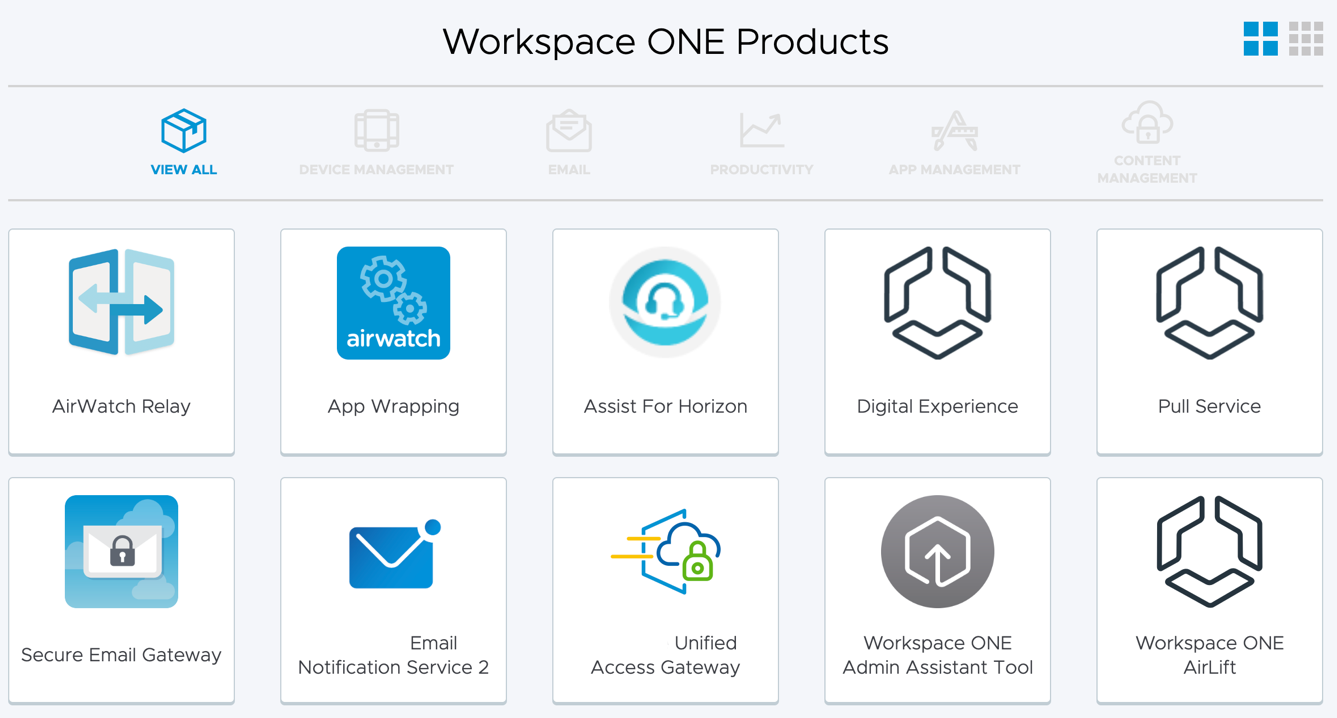Click the Digital Experience hexagon icon
The width and height of the screenshot is (1337, 718).
pyautogui.click(x=937, y=303)
